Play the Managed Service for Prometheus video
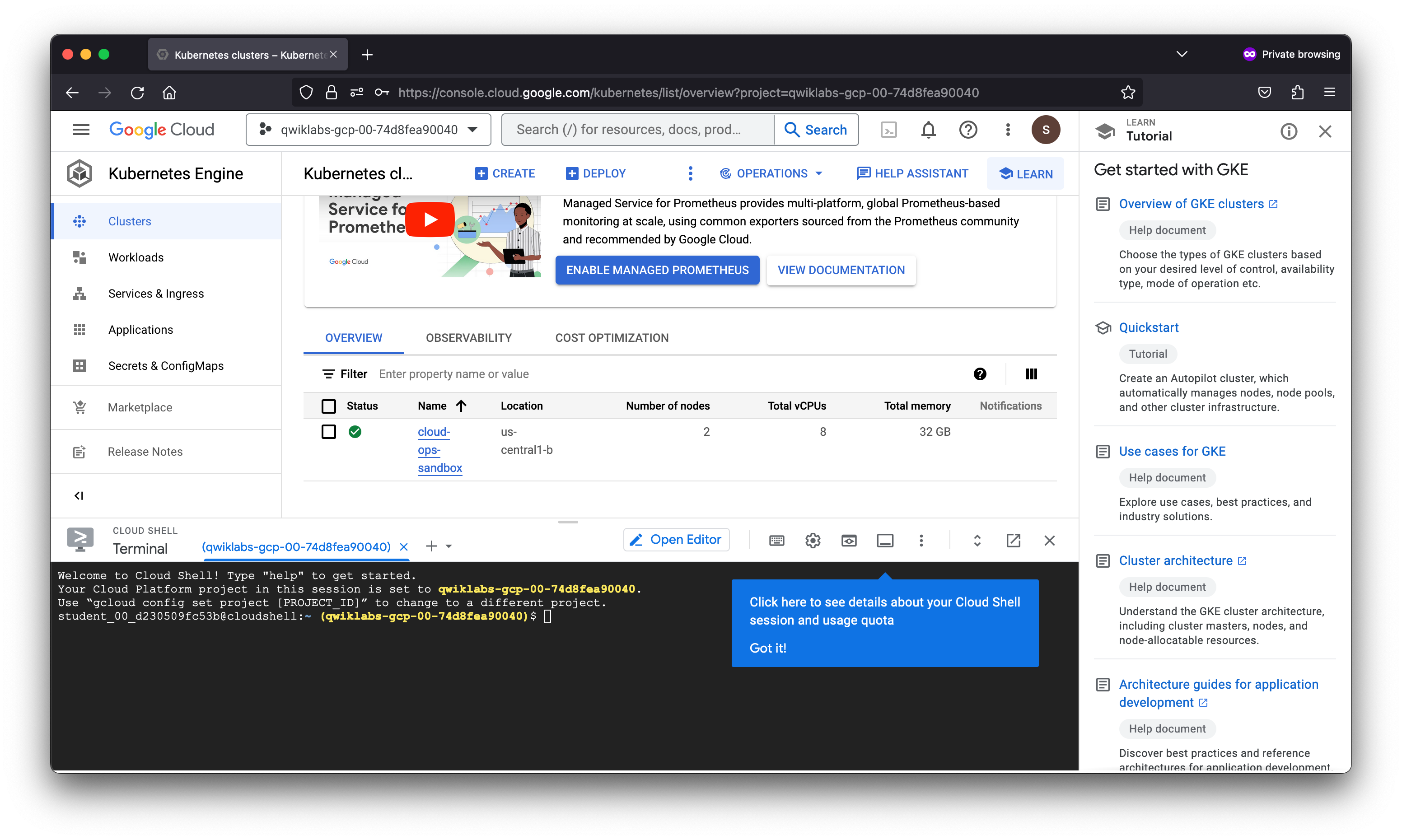The image size is (1402, 840). pos(430,219)
